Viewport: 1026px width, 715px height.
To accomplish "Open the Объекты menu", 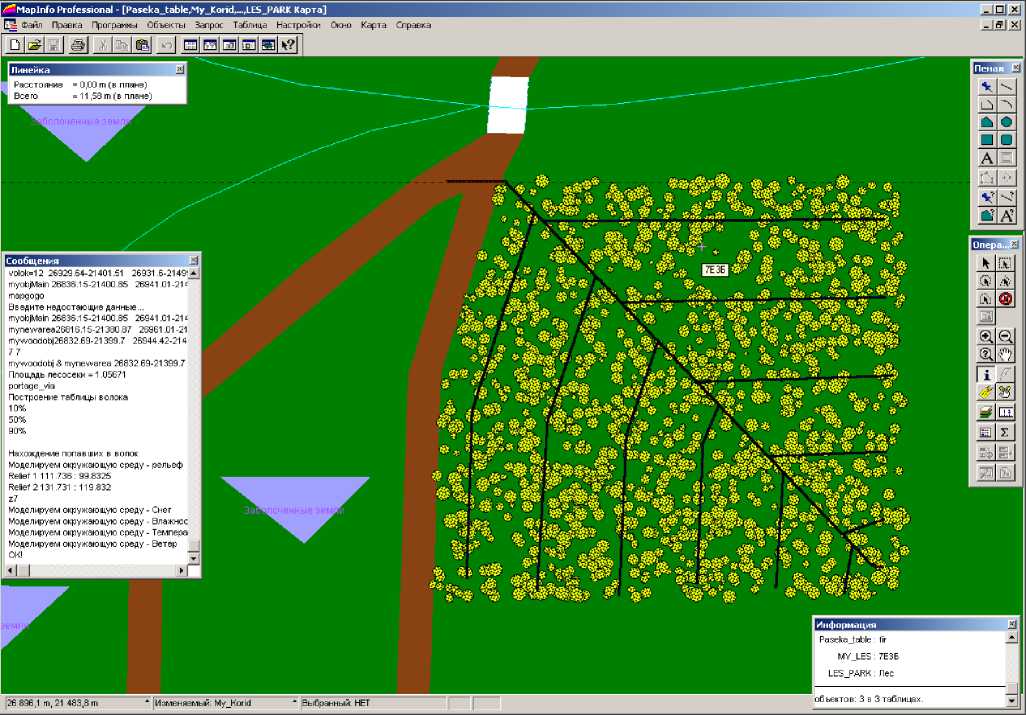I will [166, 25].
